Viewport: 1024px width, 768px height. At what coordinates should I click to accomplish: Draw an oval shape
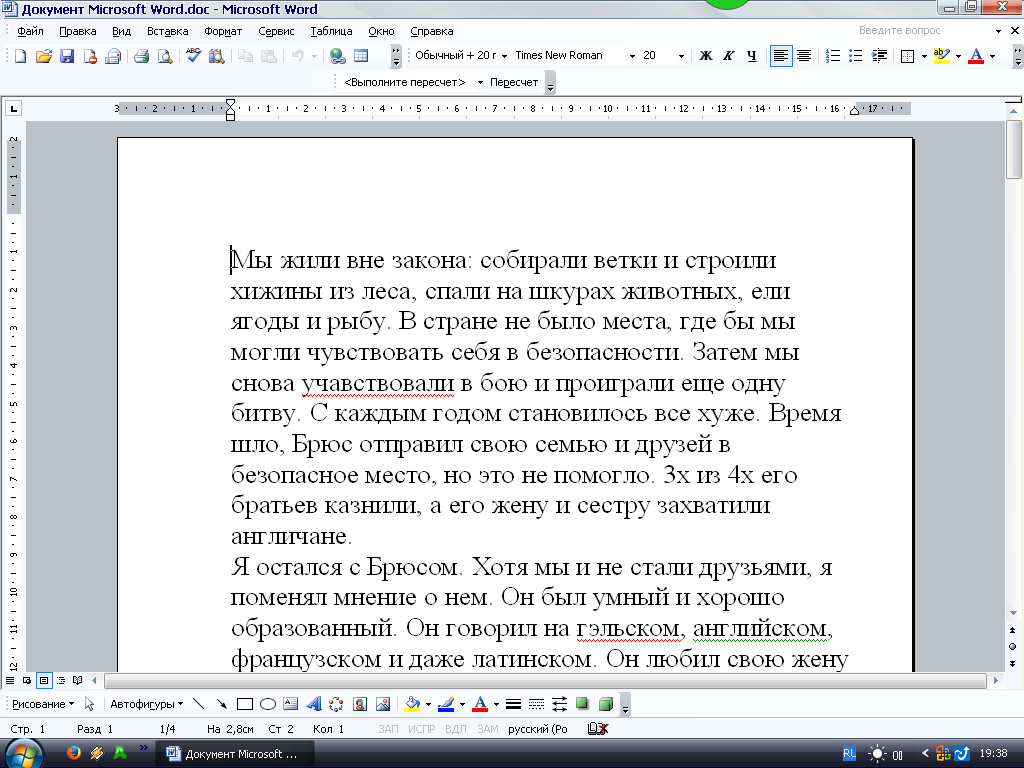[x=268, y=704]
